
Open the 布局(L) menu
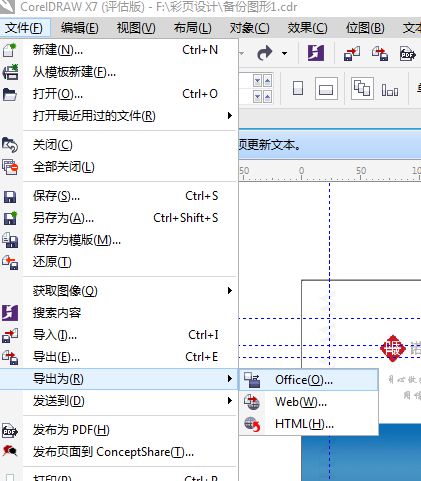(x=193, y=28)
